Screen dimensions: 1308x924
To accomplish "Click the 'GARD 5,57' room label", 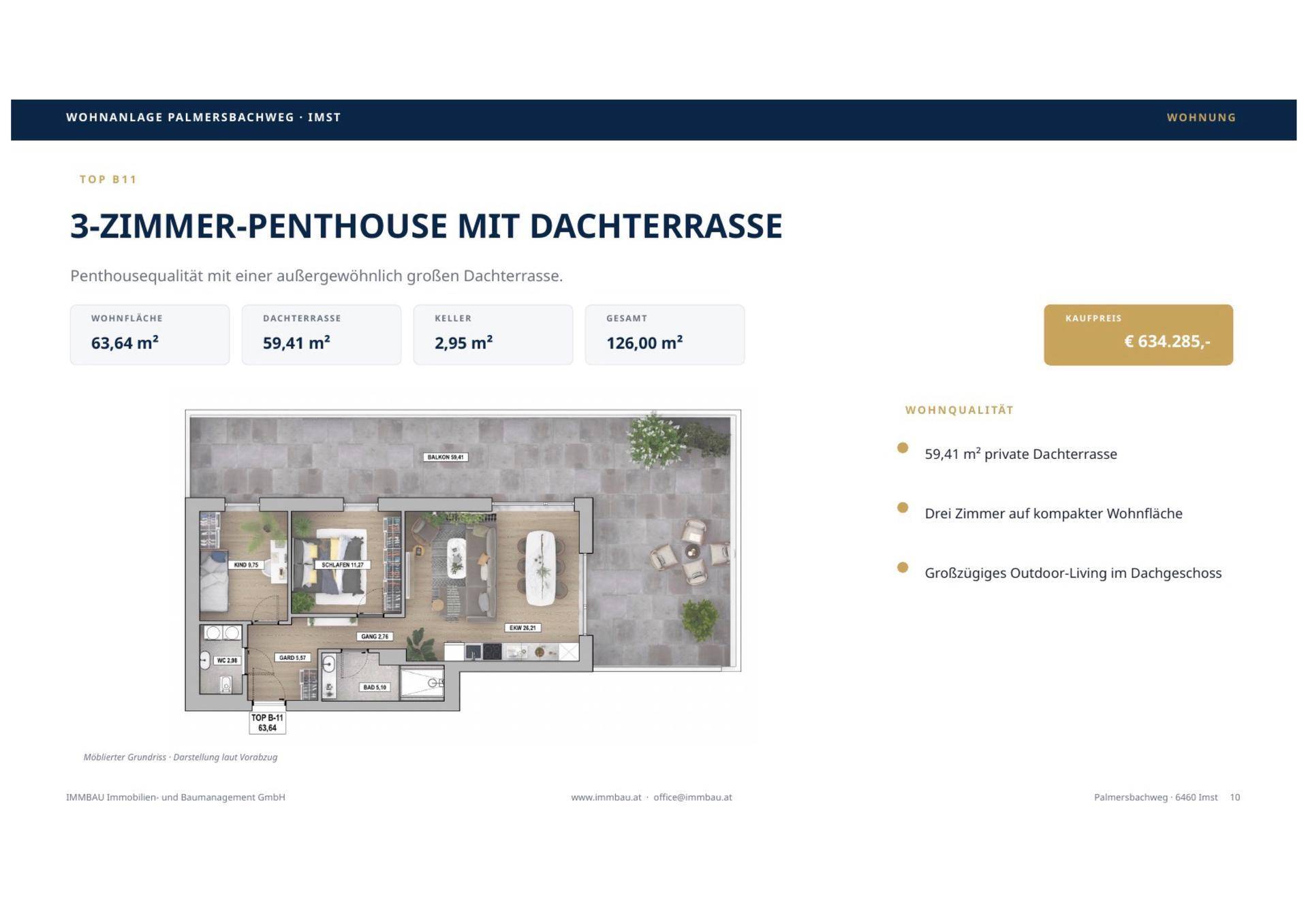I will pos(292,658).
